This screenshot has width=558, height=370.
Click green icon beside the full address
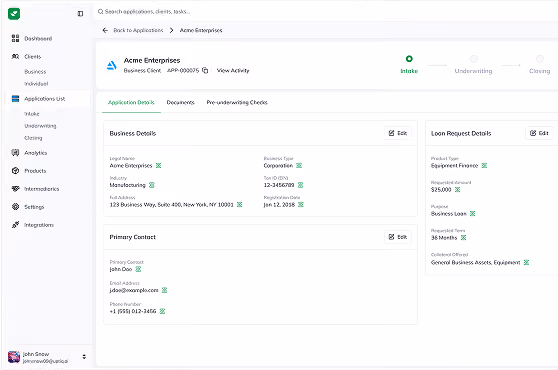click(239, 205)
